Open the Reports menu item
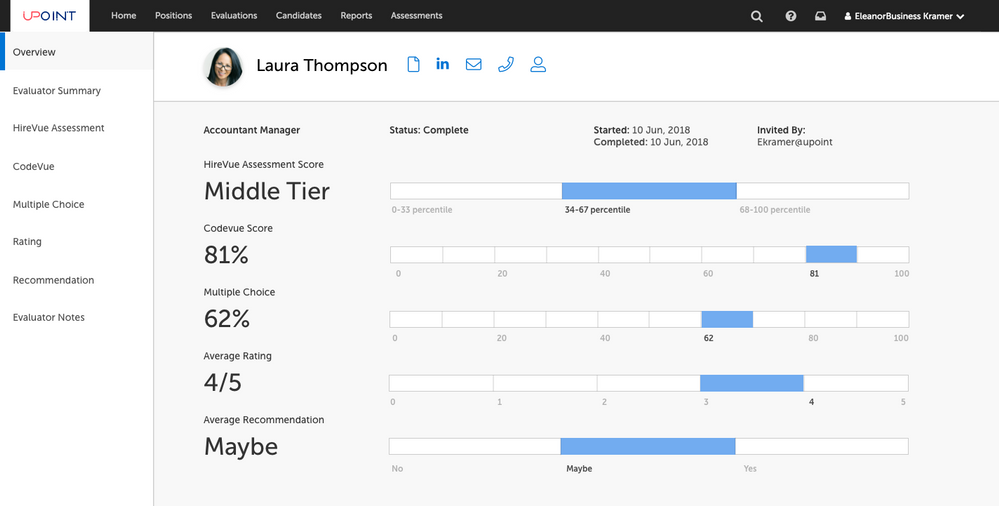The image size is (999, 506). click(356, 16)
